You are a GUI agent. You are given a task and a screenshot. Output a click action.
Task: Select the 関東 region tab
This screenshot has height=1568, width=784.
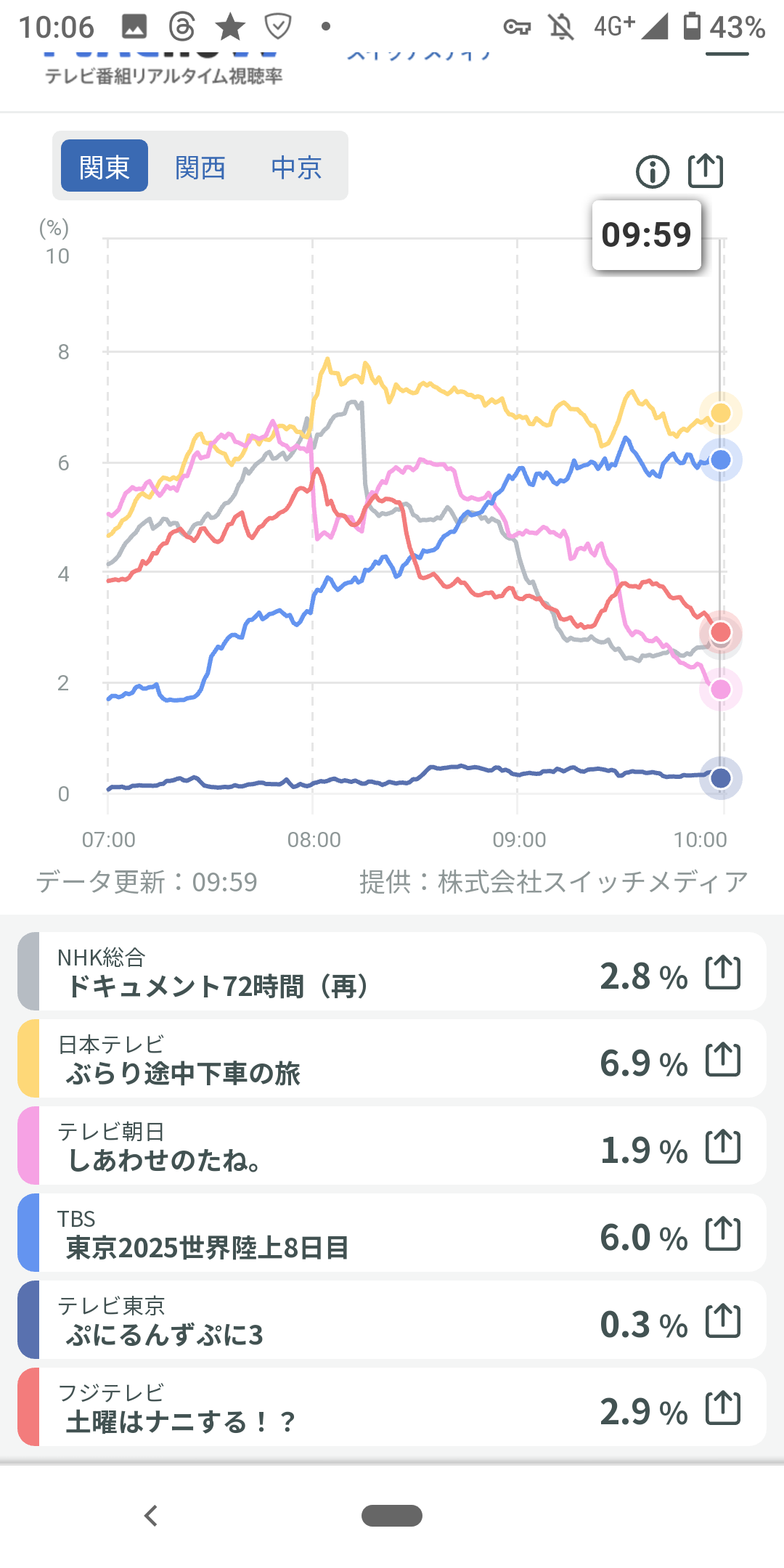[105, 166]
